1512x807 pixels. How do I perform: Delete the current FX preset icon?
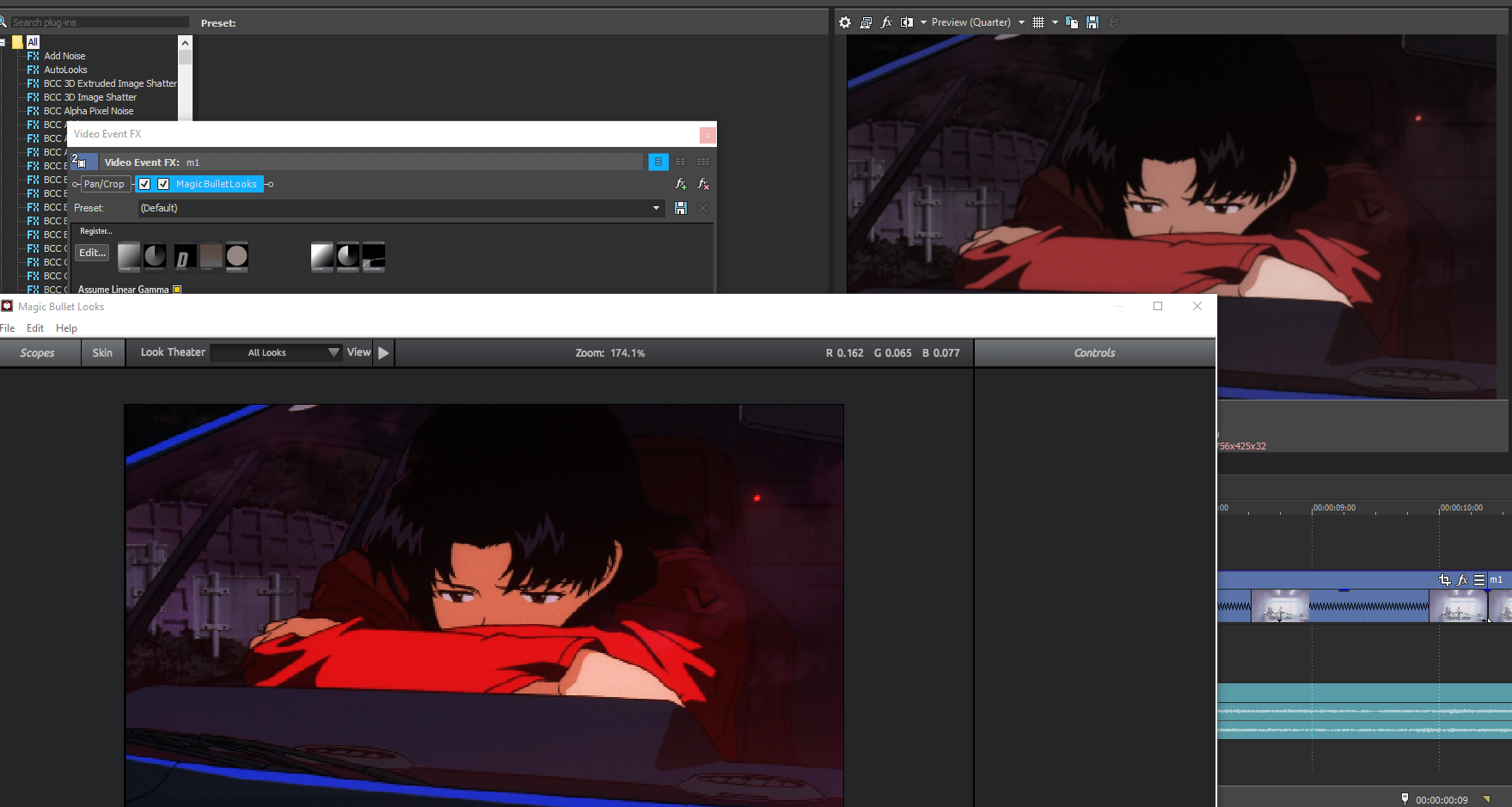click(x=703, y=208)
